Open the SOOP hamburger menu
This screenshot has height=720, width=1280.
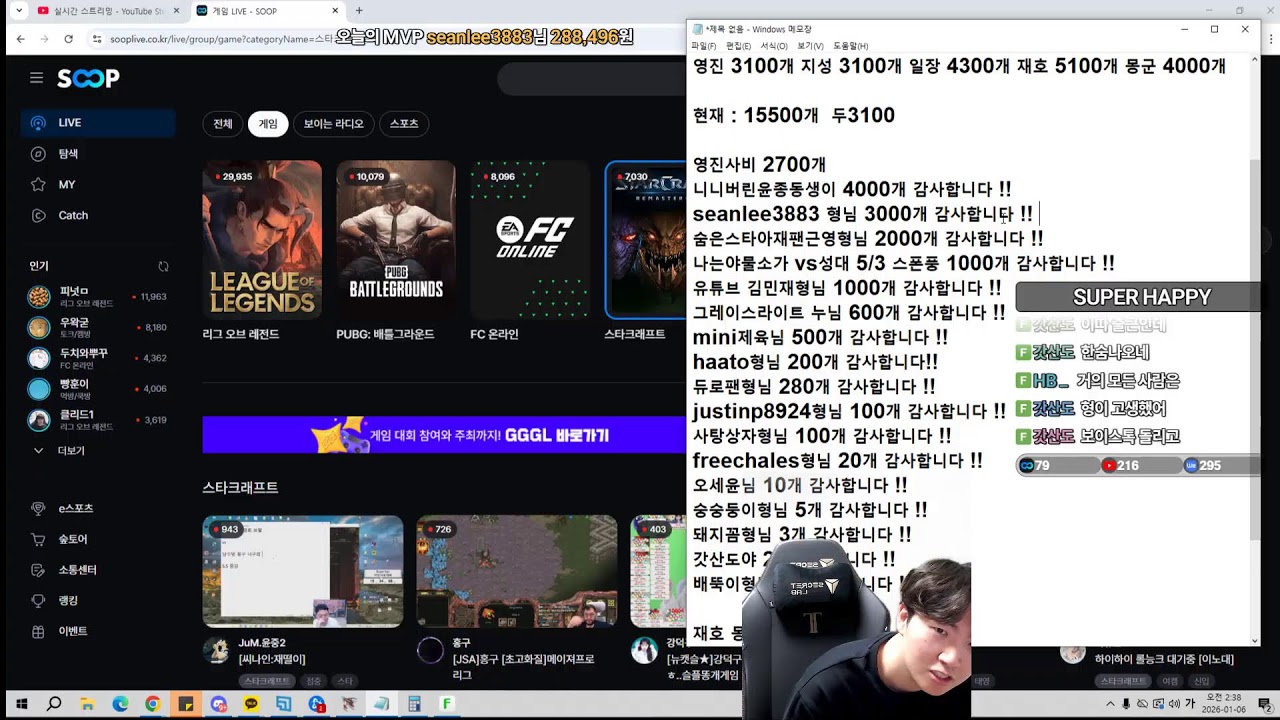pyautogui.click(x=36, y=78)
